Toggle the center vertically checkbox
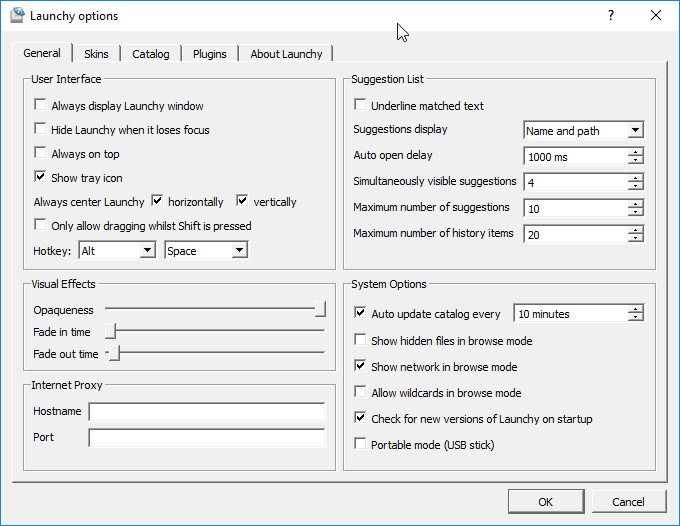Viewport: 680px width, 526px height. [242, 200]
